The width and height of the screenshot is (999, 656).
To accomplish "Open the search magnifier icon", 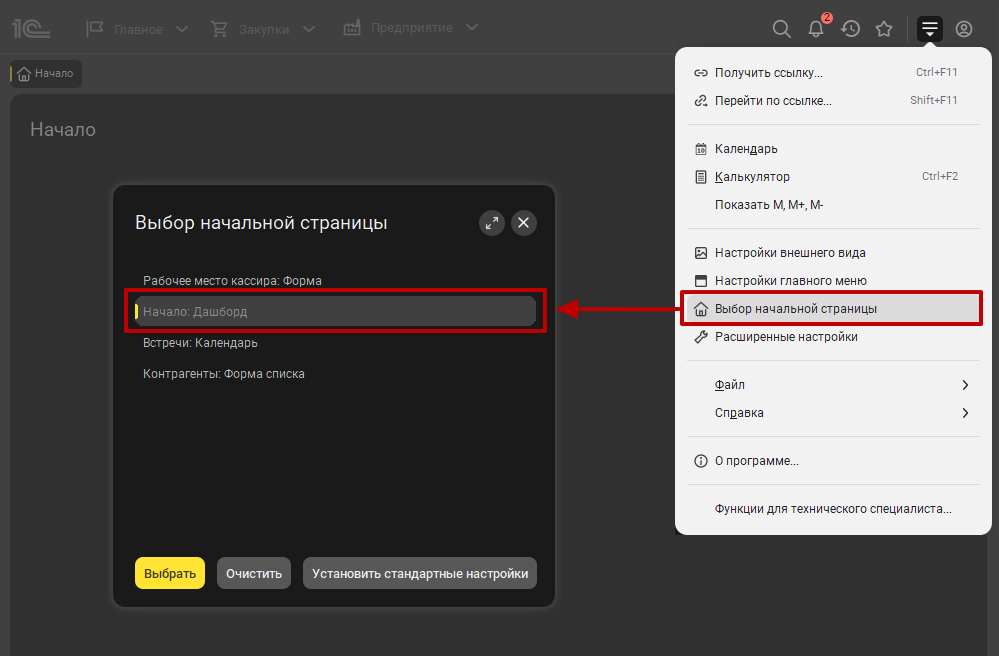I will click(x=782, y=29).
